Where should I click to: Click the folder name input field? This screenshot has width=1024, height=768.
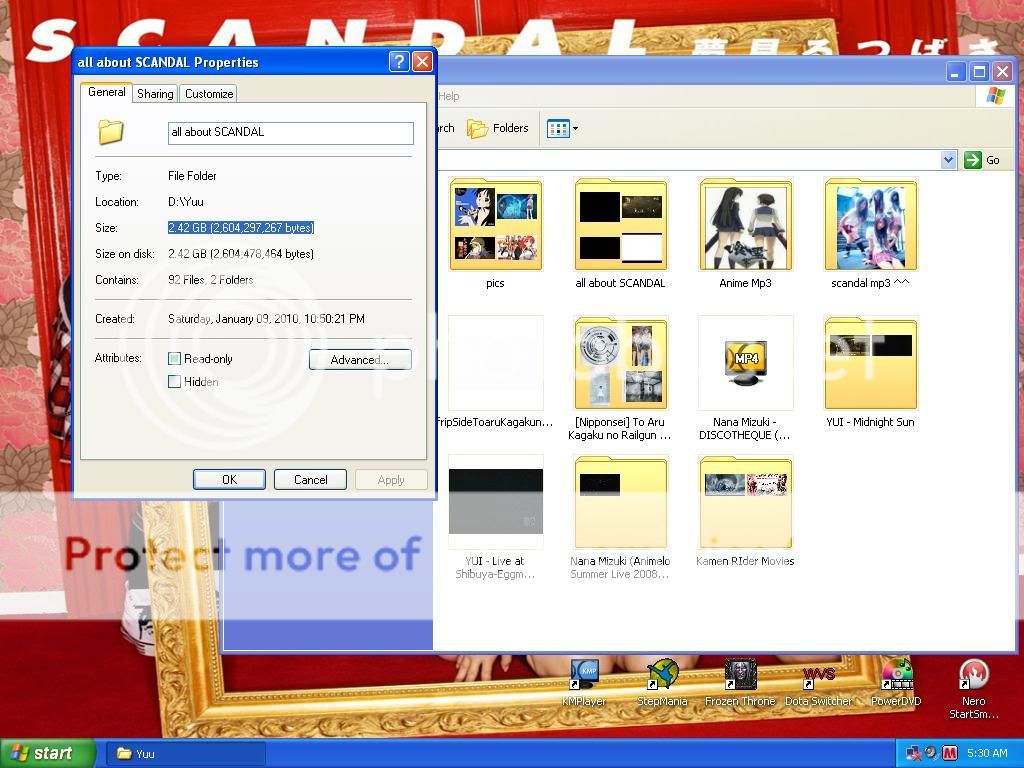[x=291, y=133]
